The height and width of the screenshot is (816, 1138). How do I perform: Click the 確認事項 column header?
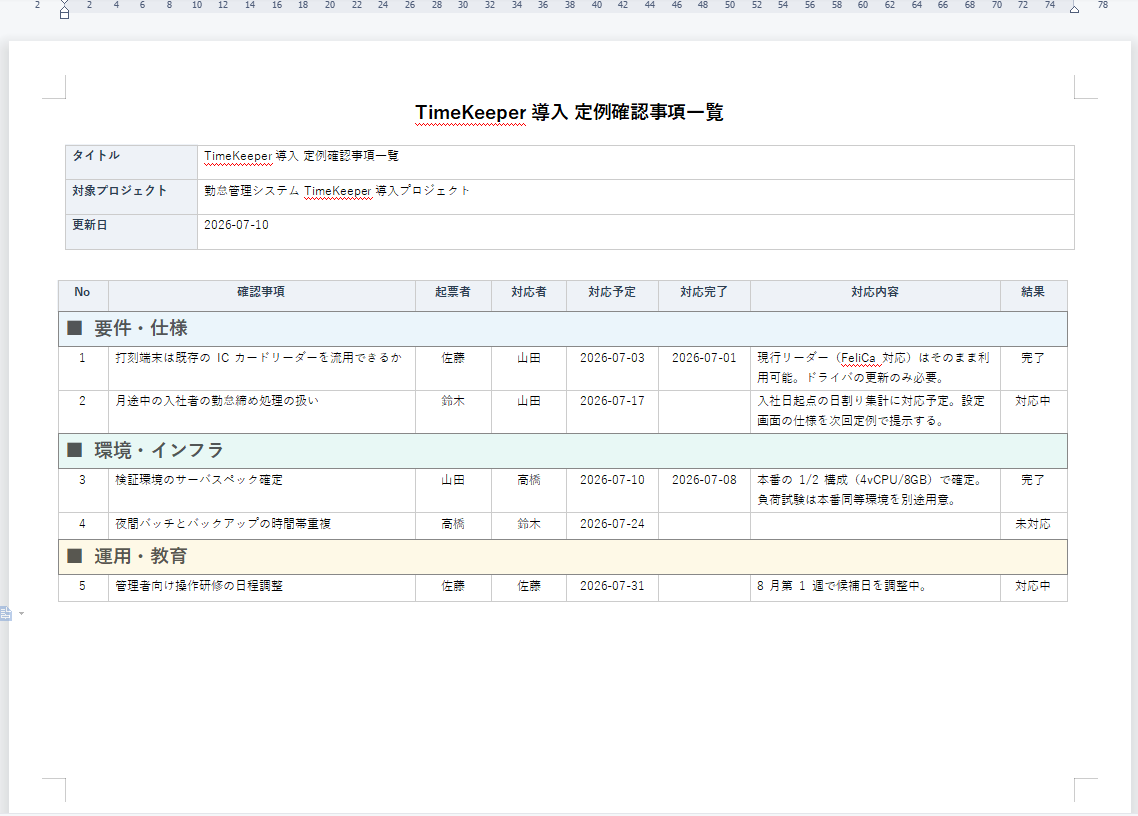coord(261,295)
